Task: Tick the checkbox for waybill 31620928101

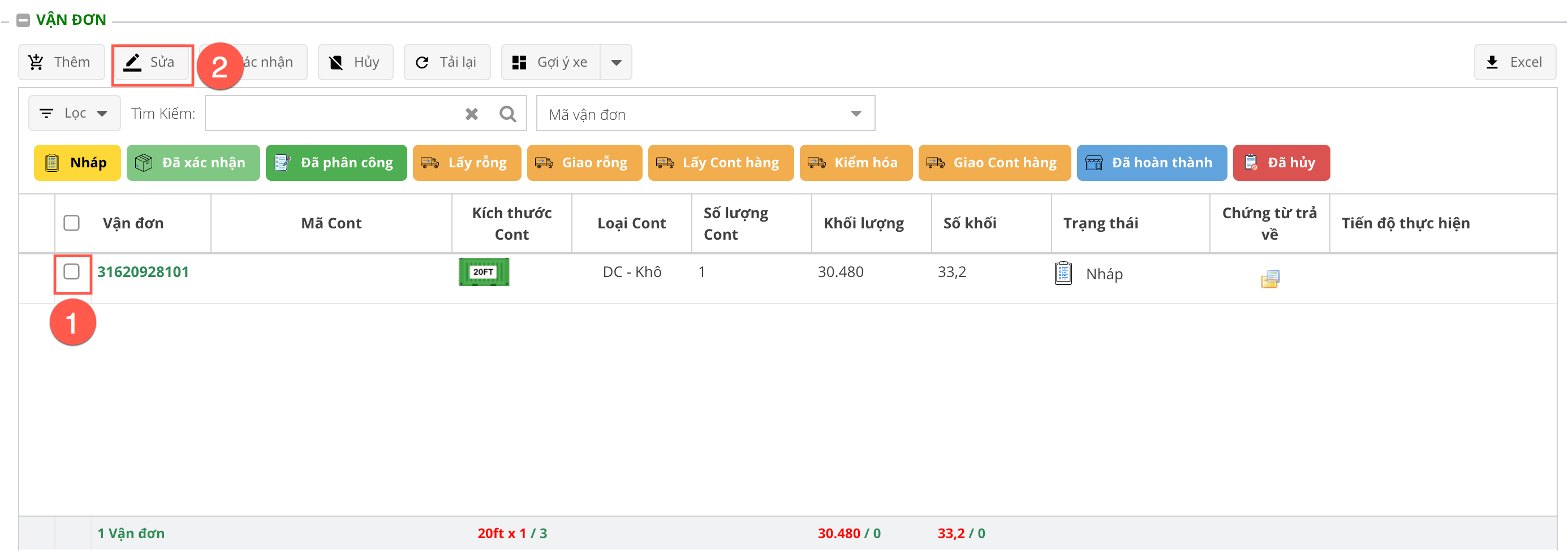Action: [x=72, y=272]
